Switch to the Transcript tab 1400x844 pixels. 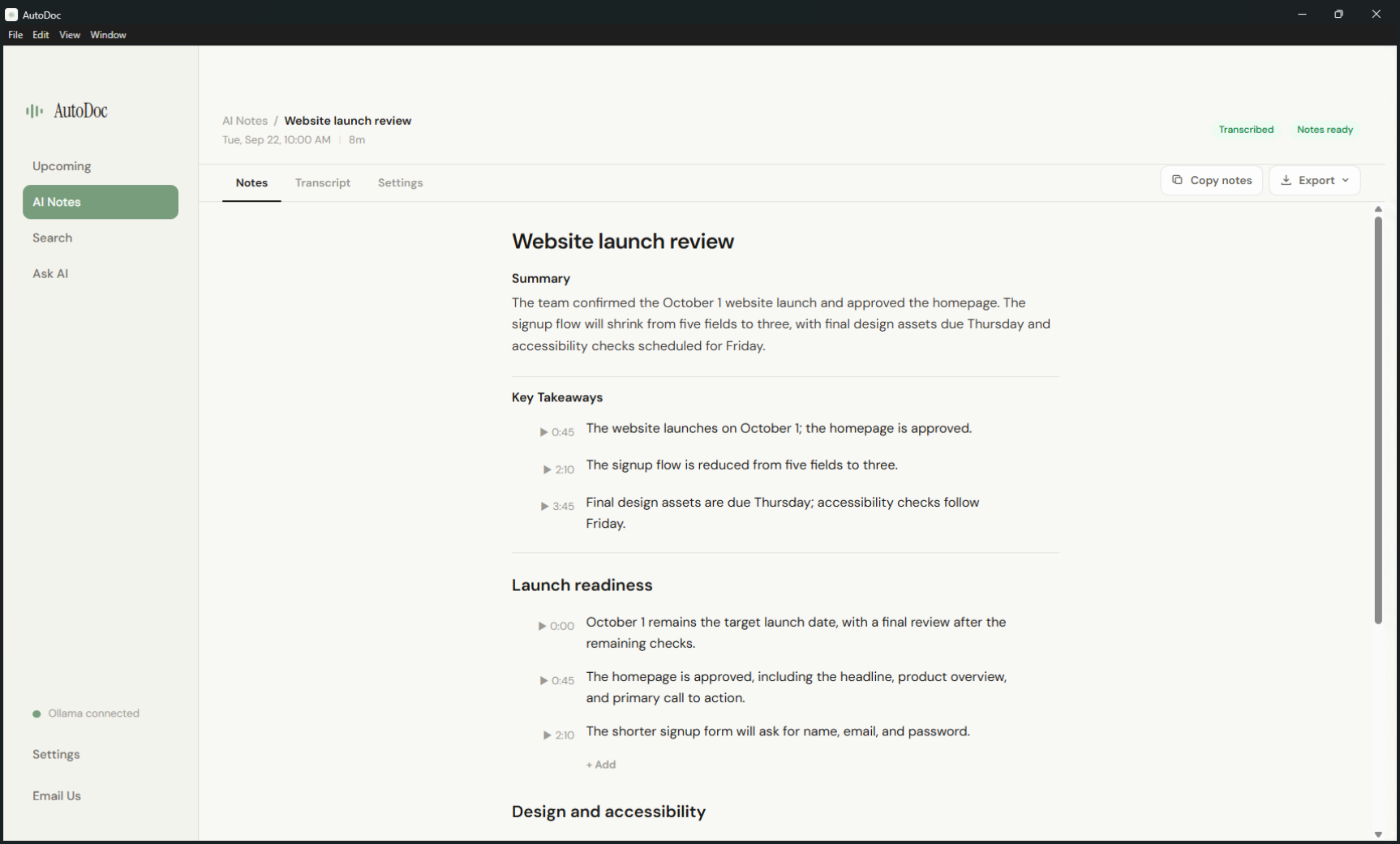click(x=323, y=183)
